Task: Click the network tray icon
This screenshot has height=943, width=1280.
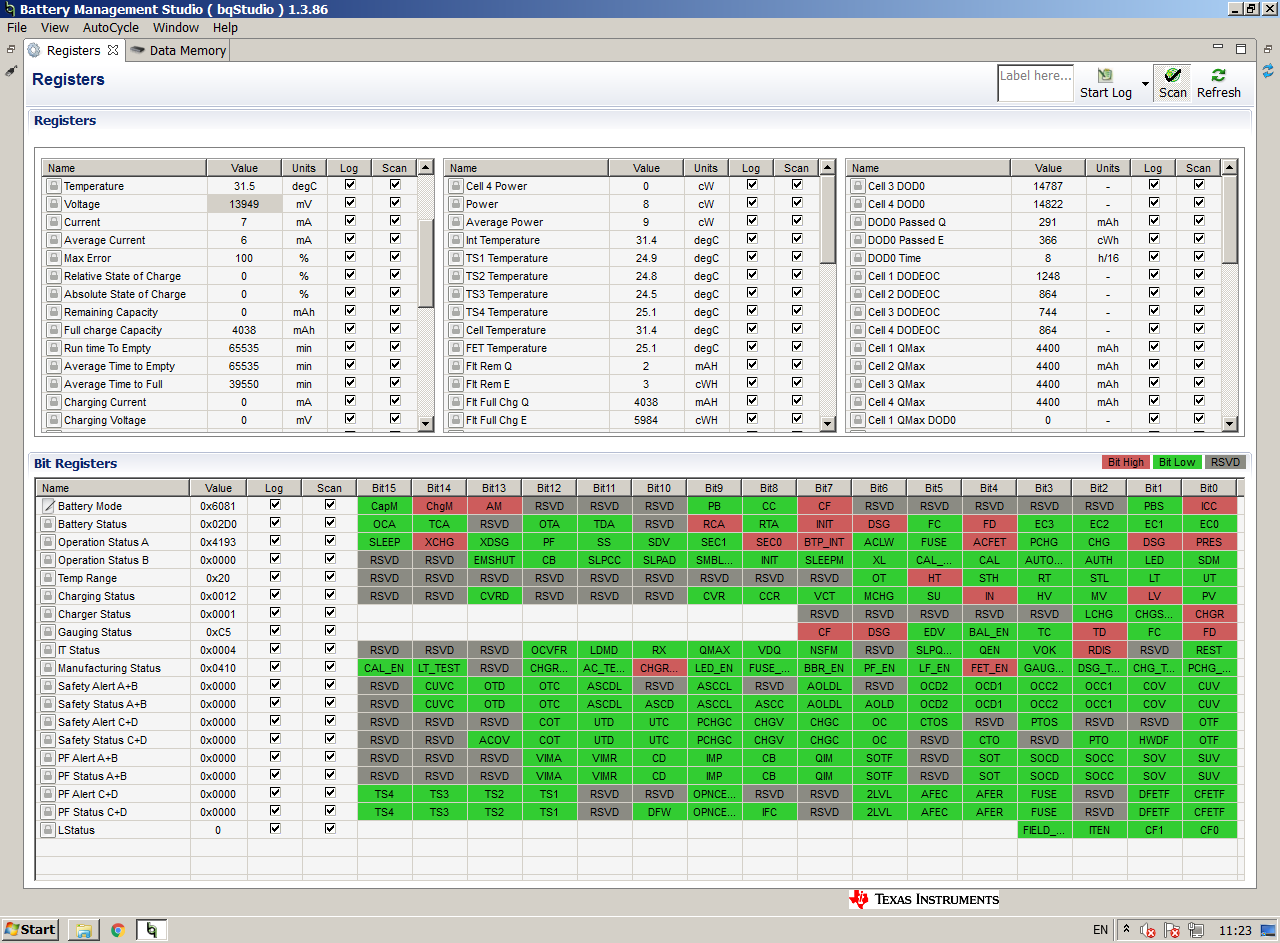Action: [x=1195, y=931]
